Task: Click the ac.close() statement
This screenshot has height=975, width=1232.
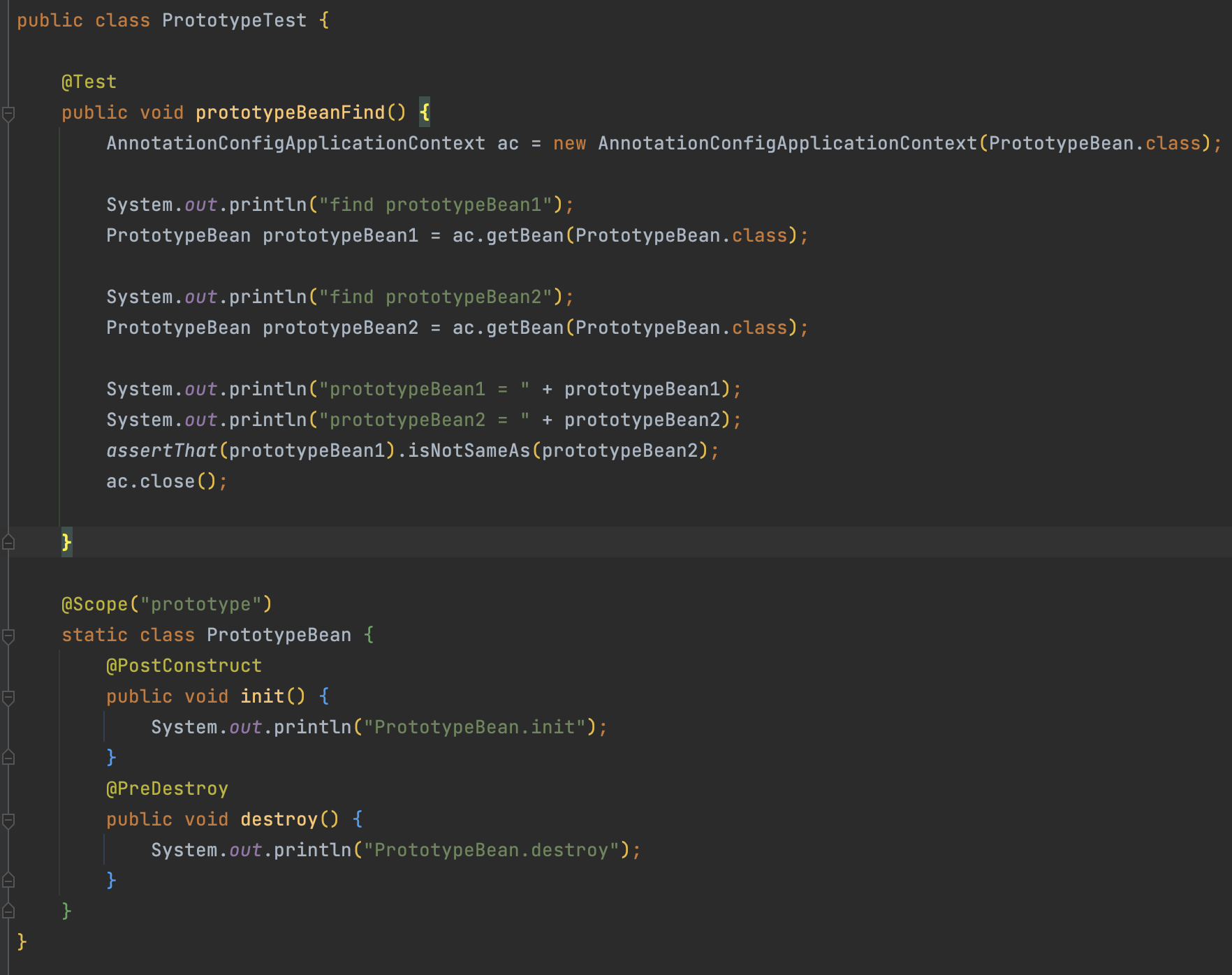Action: coord(167,482)
